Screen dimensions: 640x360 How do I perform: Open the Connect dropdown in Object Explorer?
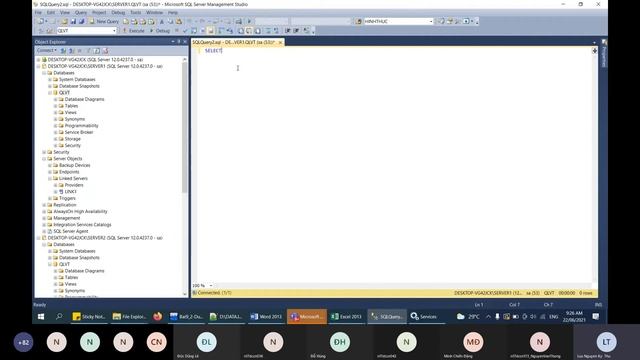[x=47, y=51]
